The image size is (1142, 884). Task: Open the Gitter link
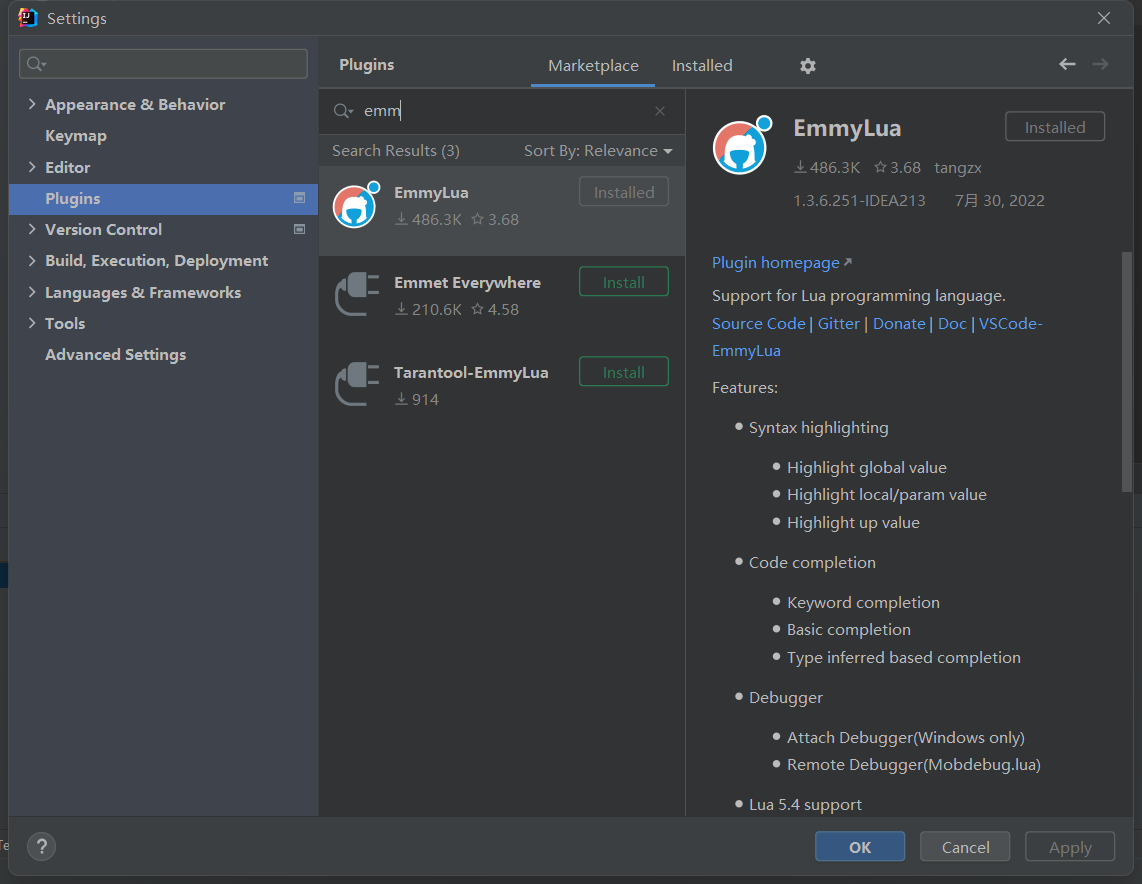pos(838,323)
